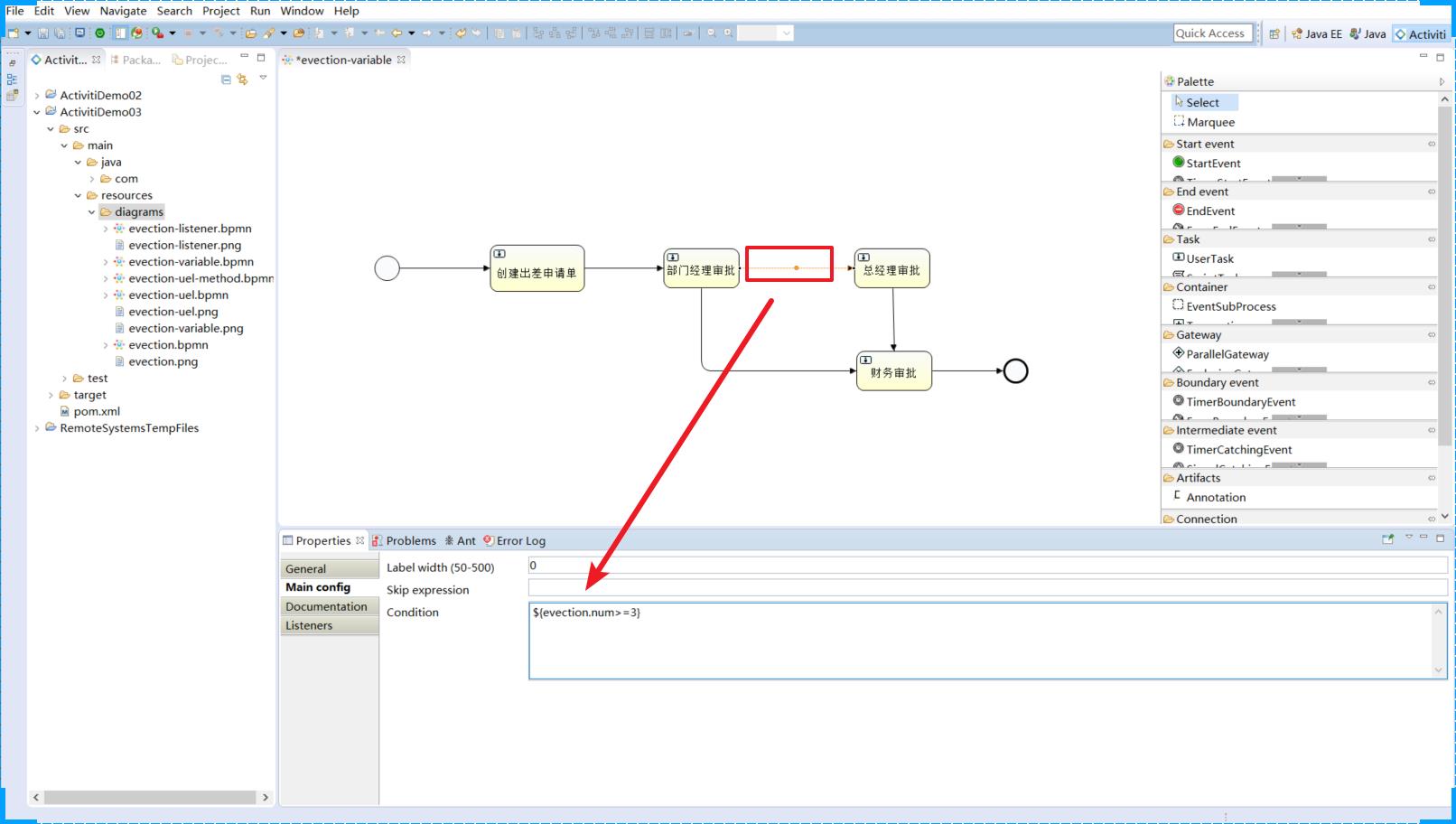The width and height of the screenshot is (1456, 824).
Task: Click the Condition text area
Action: click(987, 641)
